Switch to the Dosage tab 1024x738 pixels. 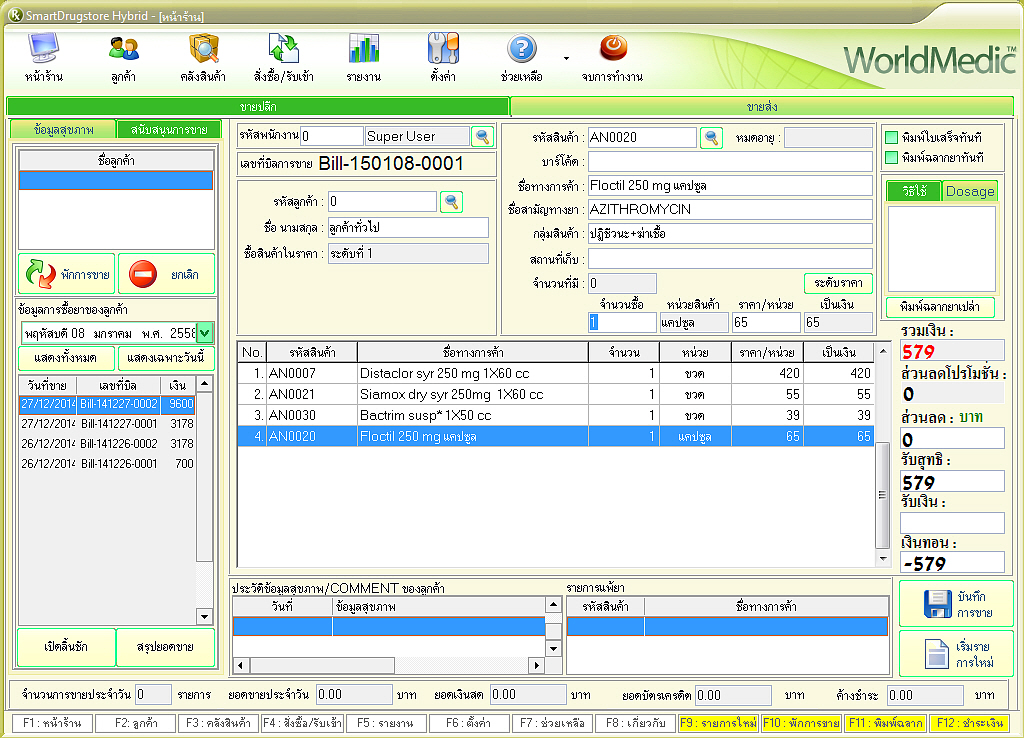pos(970,191)
